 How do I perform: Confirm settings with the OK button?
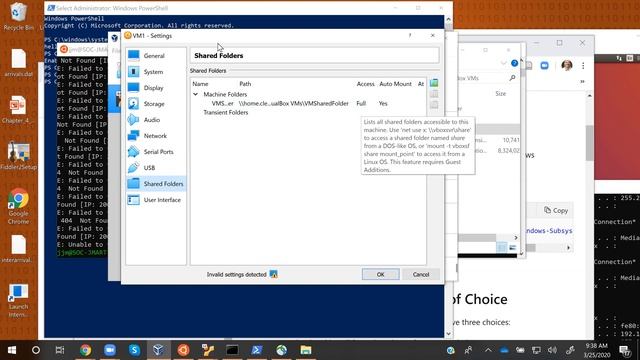click(380, 274)
